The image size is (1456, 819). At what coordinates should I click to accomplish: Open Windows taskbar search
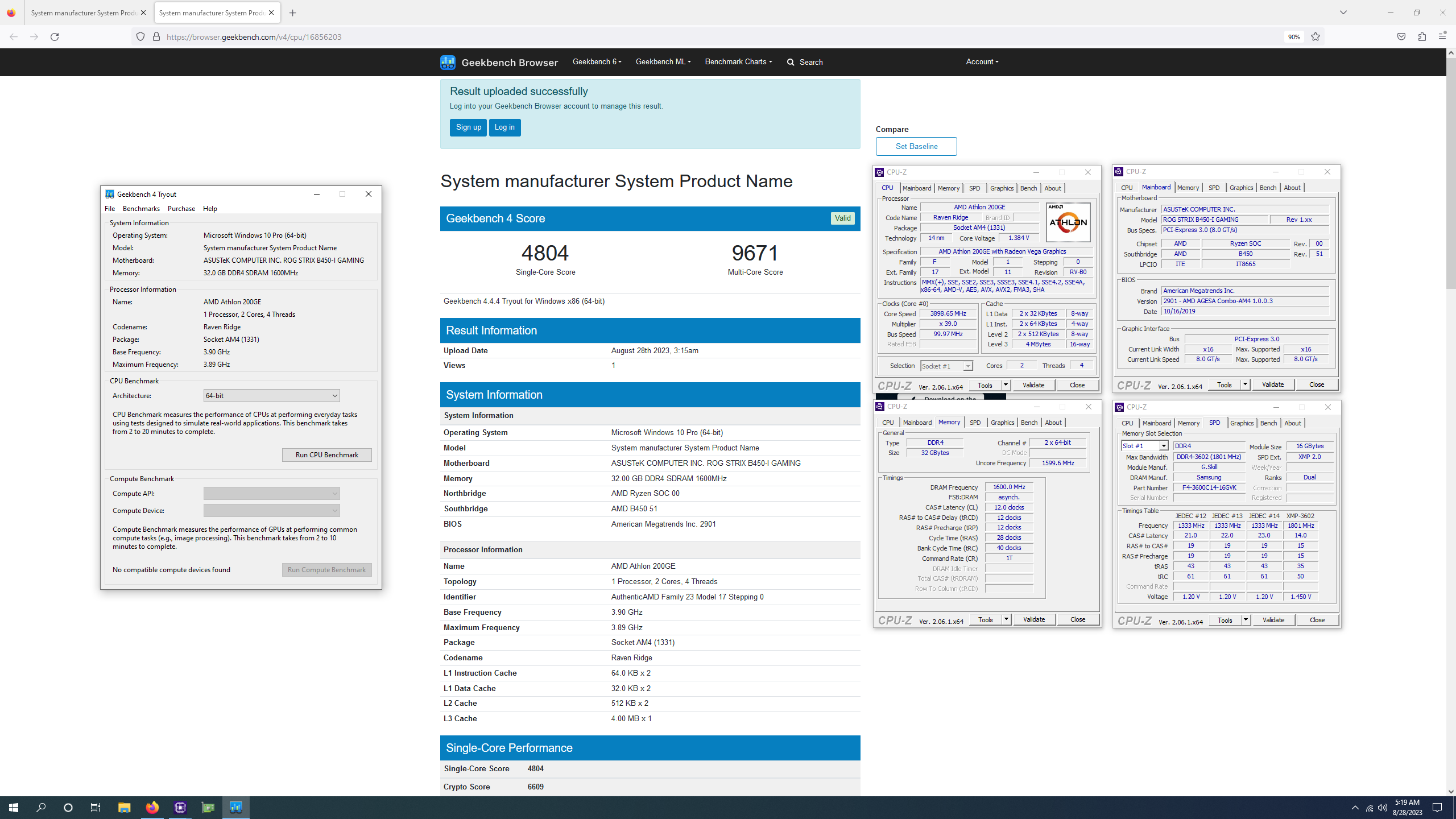(41, 808)
